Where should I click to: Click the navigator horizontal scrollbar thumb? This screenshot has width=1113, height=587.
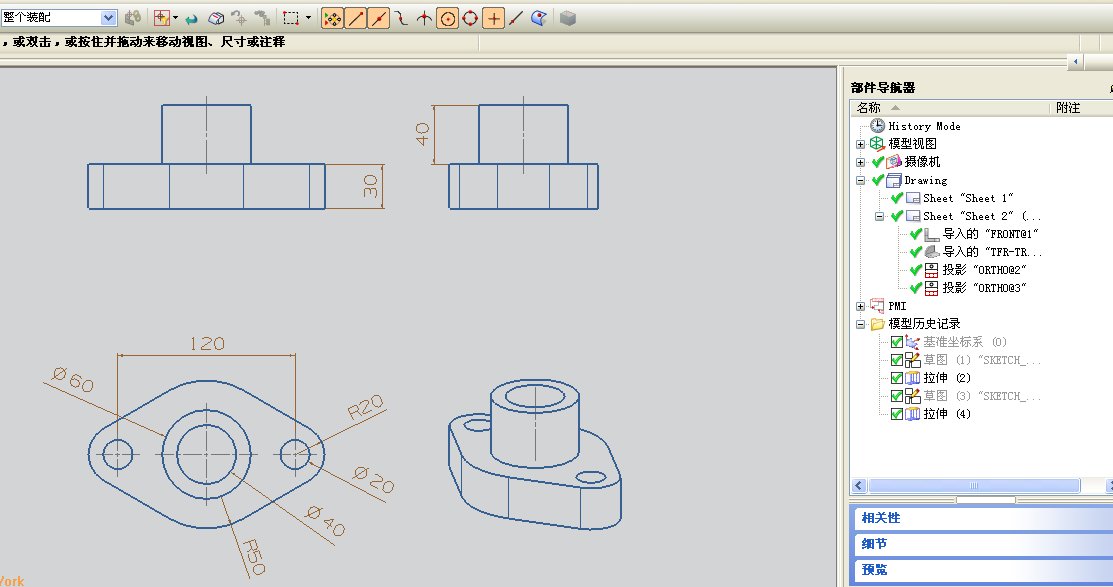pyautogui.click(x=974, y=485)
